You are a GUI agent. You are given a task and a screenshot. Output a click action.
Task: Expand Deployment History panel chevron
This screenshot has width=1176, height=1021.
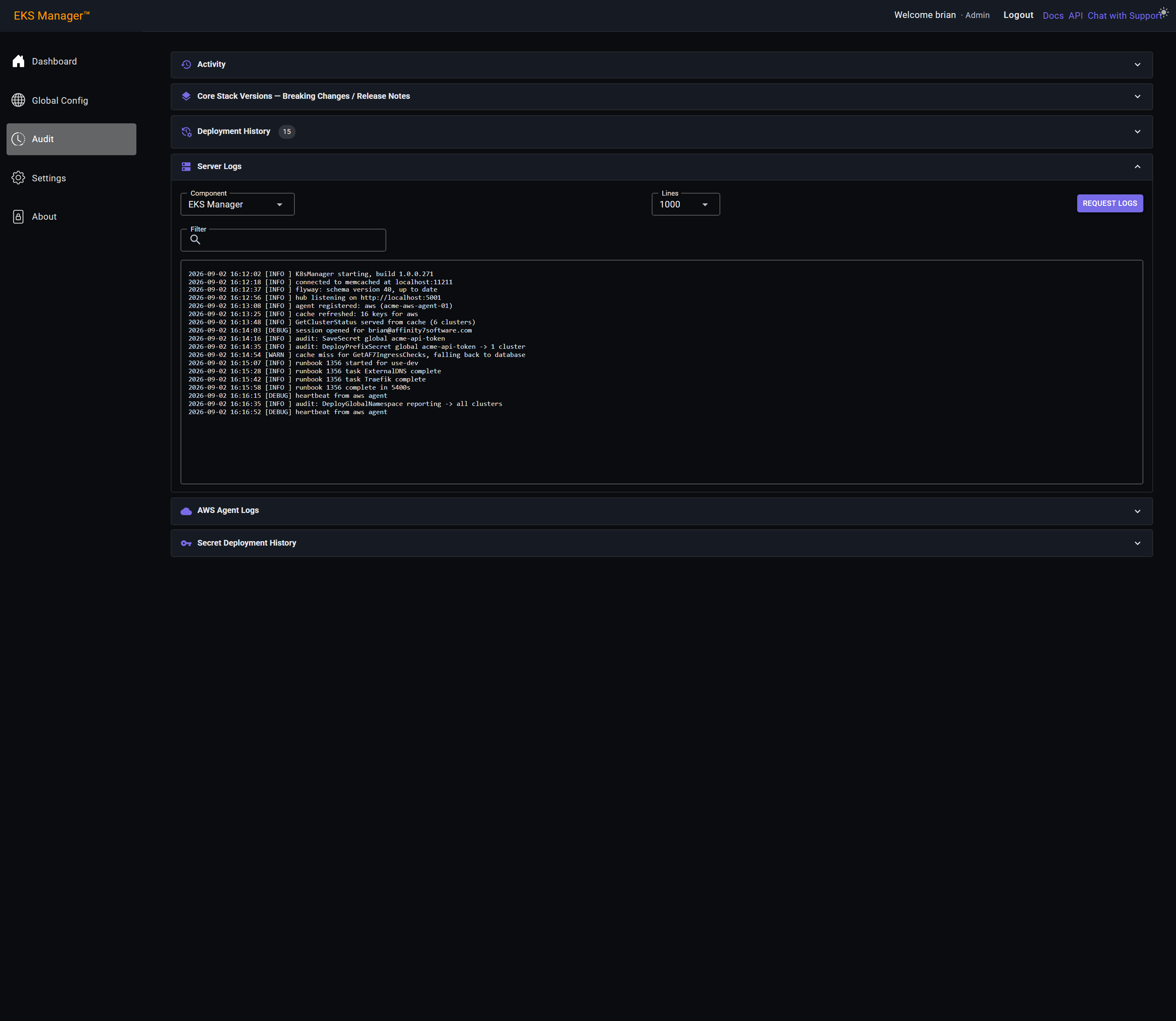1137,132
